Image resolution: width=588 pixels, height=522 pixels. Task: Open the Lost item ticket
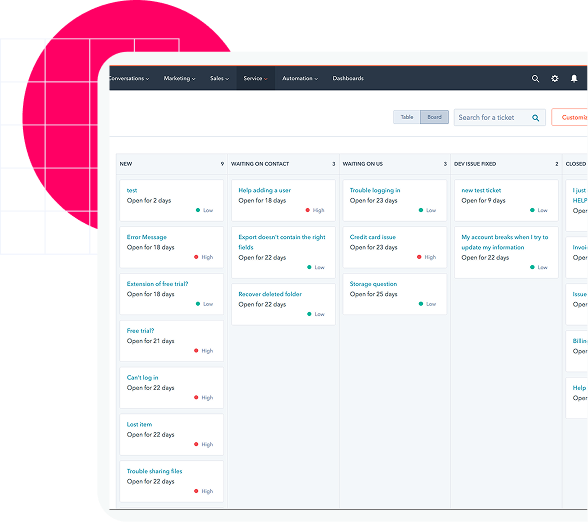(x=139, y=424)
